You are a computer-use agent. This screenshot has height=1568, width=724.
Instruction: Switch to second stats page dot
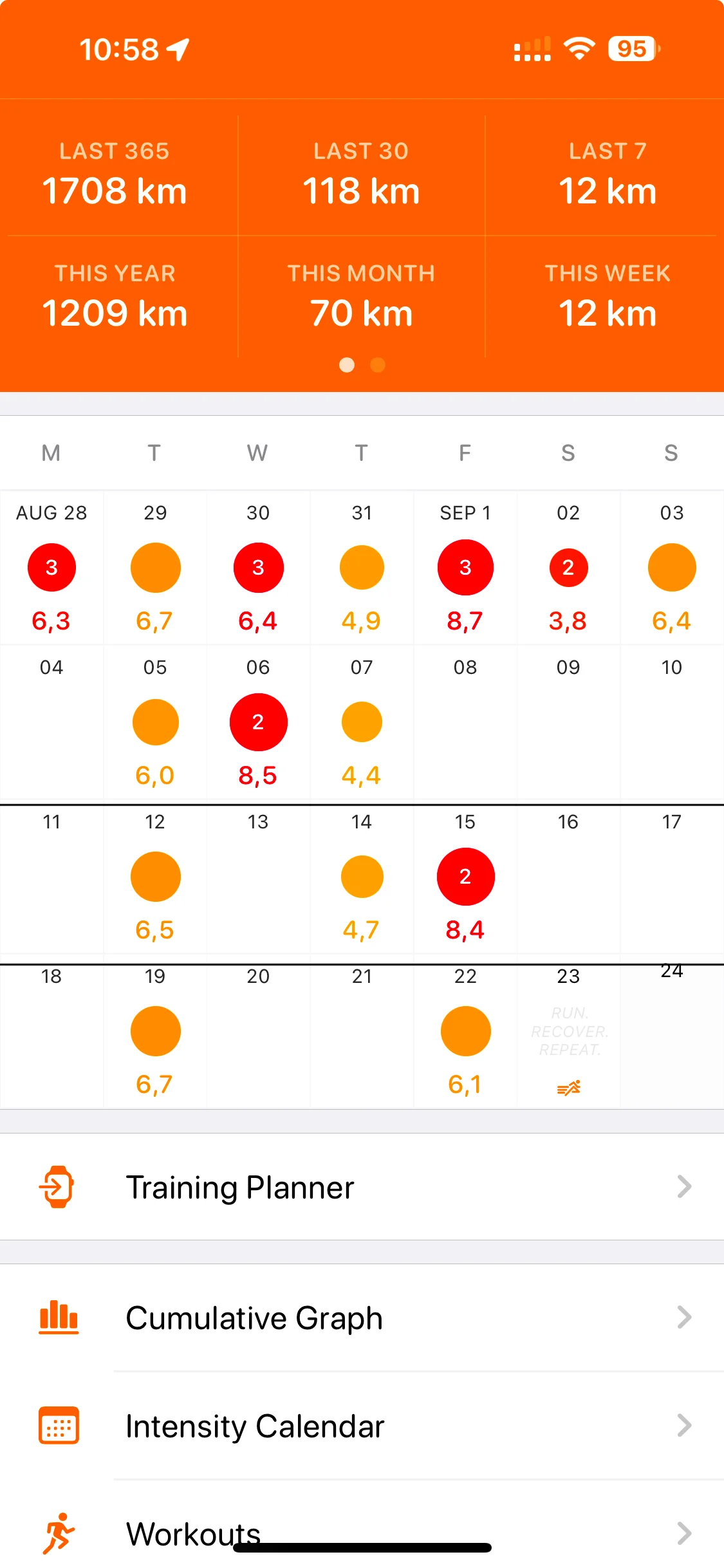378,365
